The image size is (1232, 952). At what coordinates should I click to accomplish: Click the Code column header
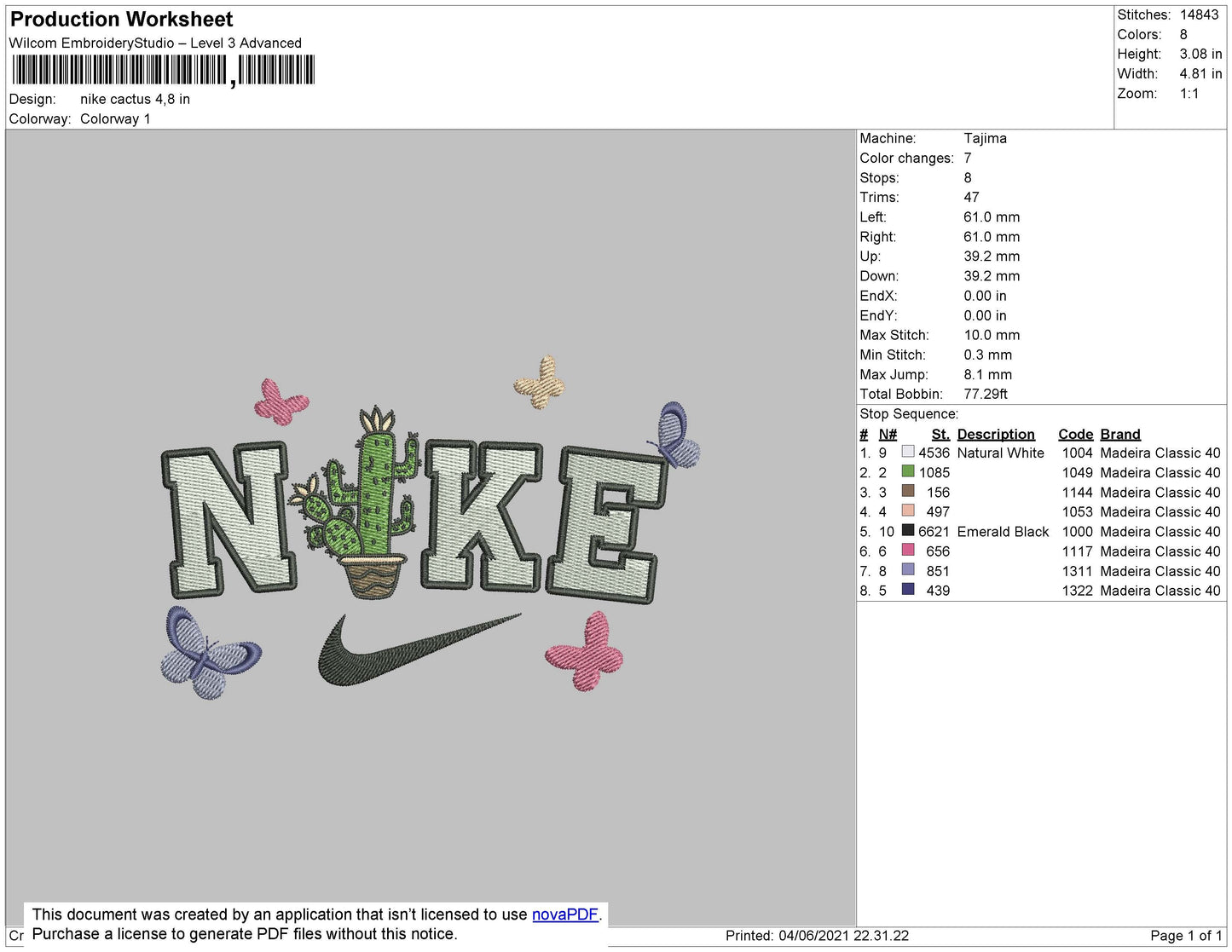click(x=1075, y=434)
